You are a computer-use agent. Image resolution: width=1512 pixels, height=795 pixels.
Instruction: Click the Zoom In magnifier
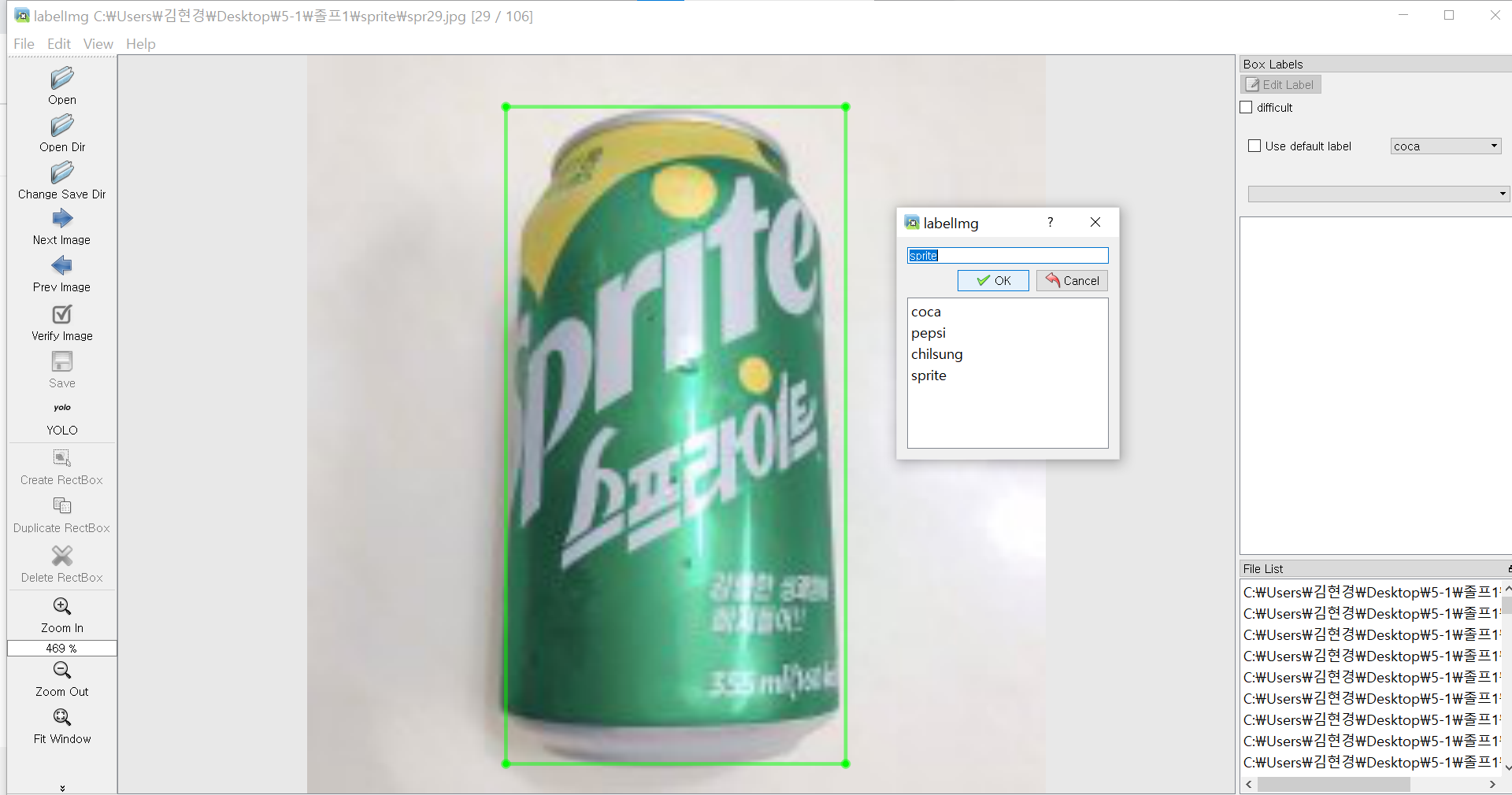tap(62, 606)
